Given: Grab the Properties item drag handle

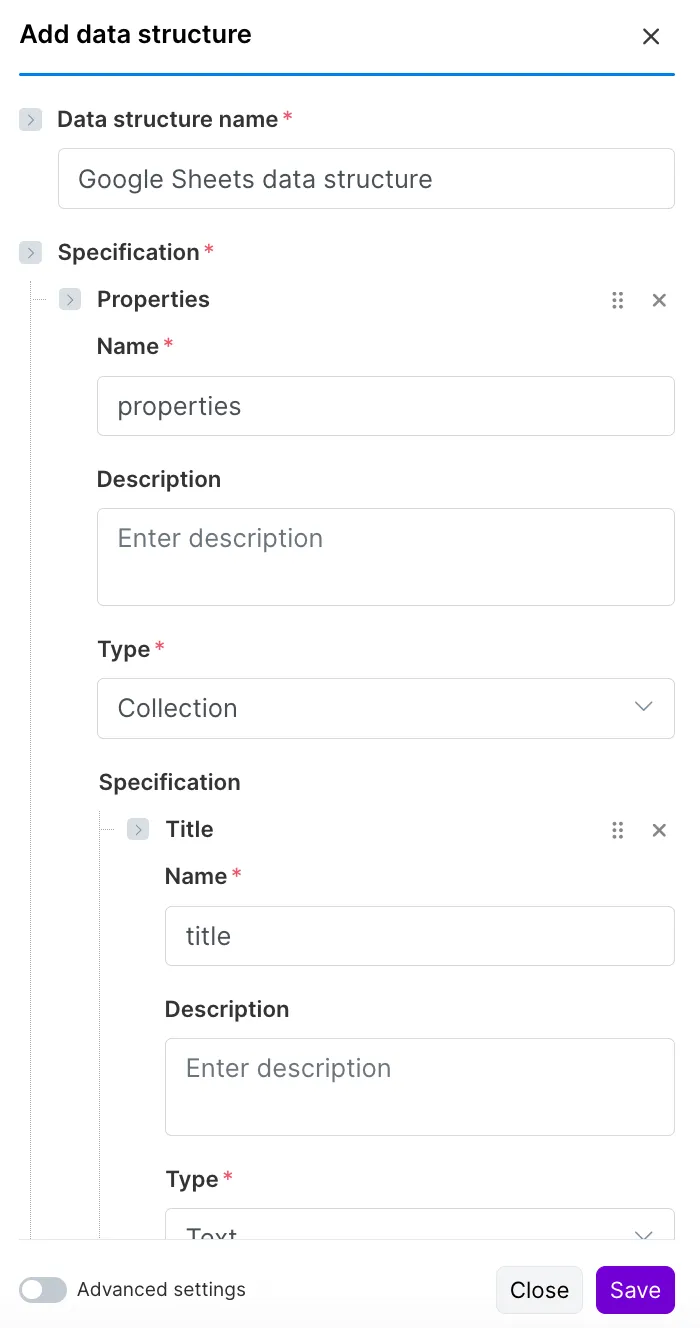Looking at the screenshot, I should tap(618, 300).
